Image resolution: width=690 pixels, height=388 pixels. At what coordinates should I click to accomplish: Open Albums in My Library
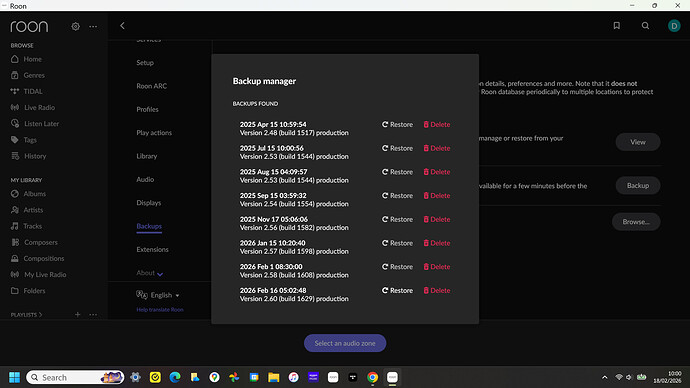tap(29, 194)
